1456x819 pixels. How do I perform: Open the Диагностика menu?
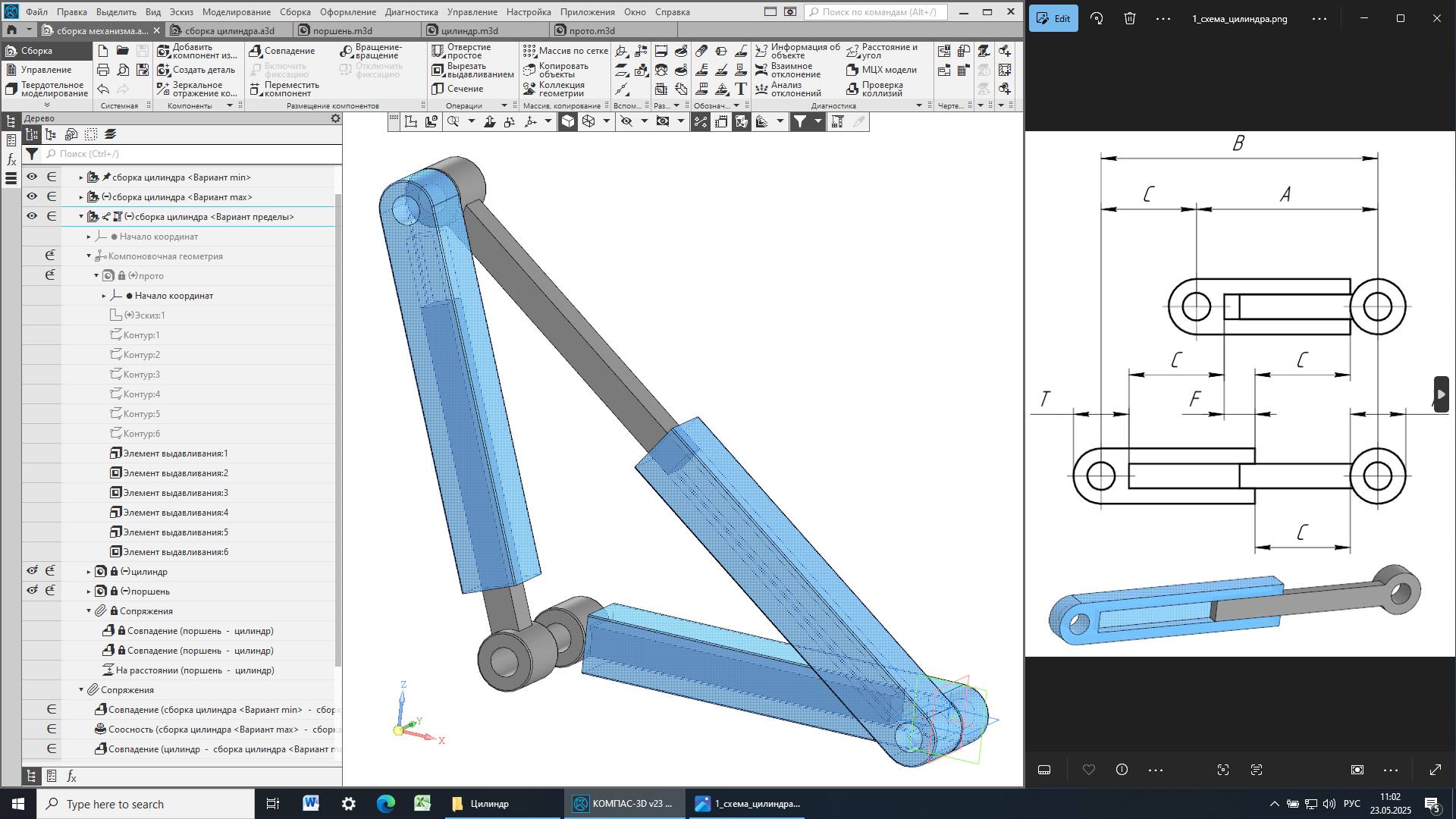tap(411, 12)
